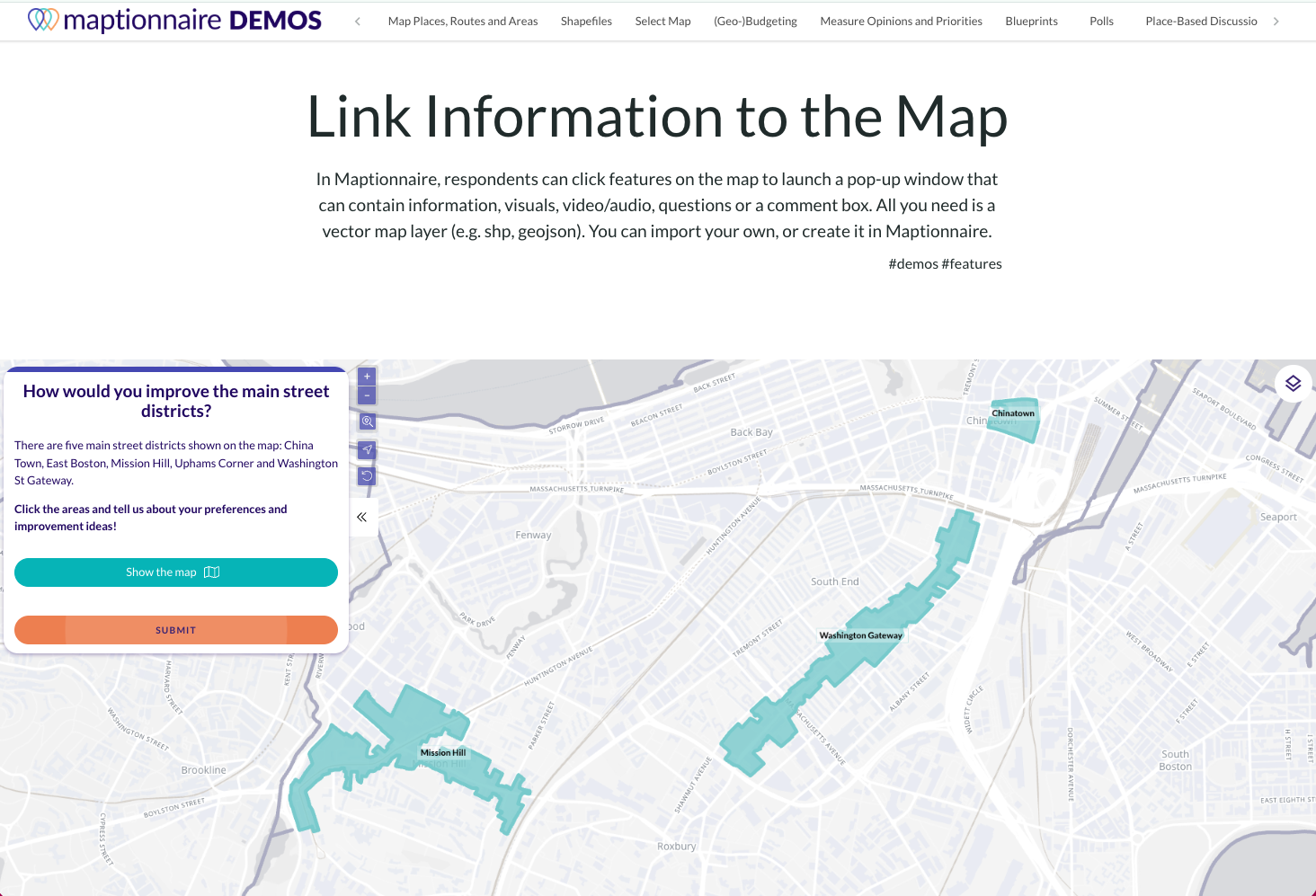Click the Roxbury map label
Viewport: 1316px width, 896px height.
pyautogui.click(x=676, y=847)
